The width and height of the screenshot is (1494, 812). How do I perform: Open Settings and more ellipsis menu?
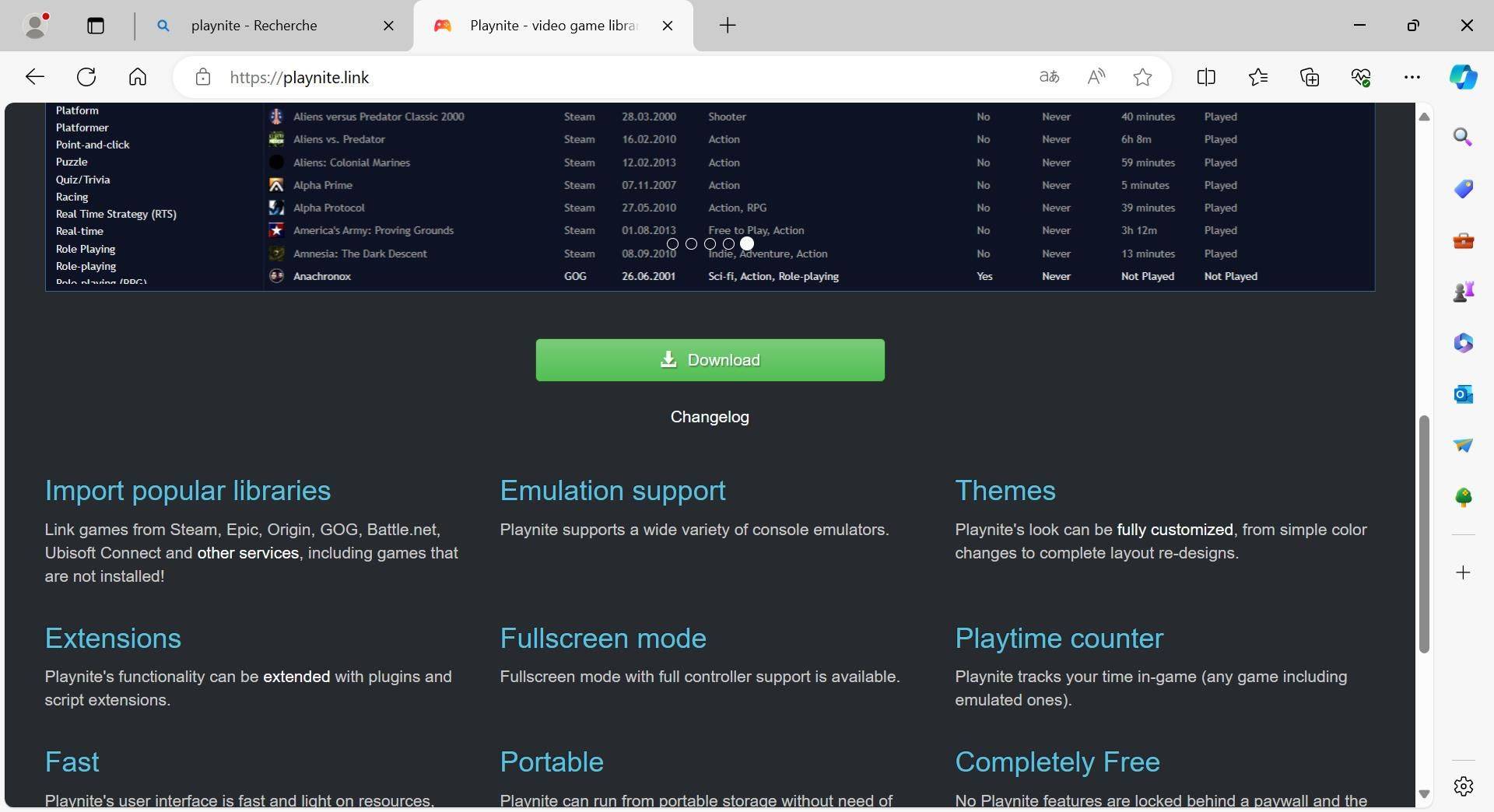(1412, 77)
